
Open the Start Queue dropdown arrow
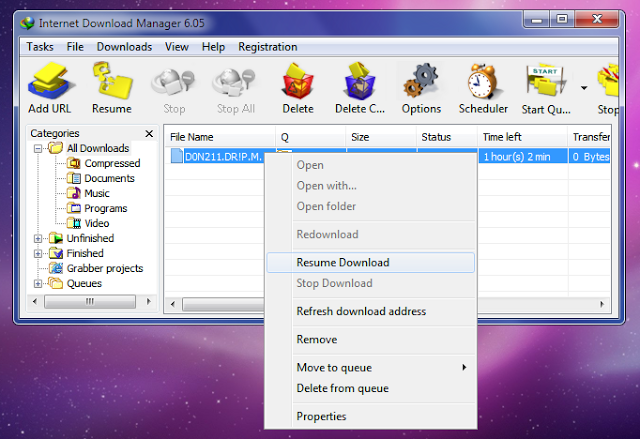coord(584,88)
